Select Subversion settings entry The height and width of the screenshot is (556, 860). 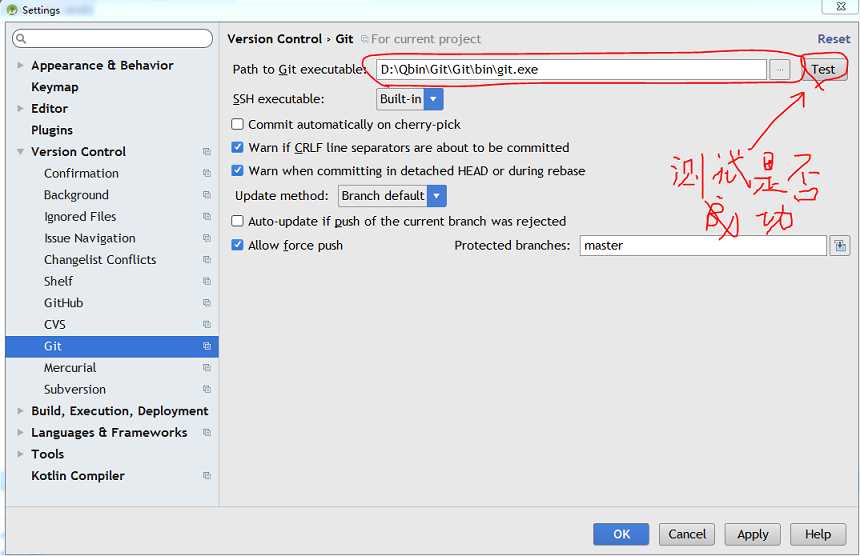[75, 389]
